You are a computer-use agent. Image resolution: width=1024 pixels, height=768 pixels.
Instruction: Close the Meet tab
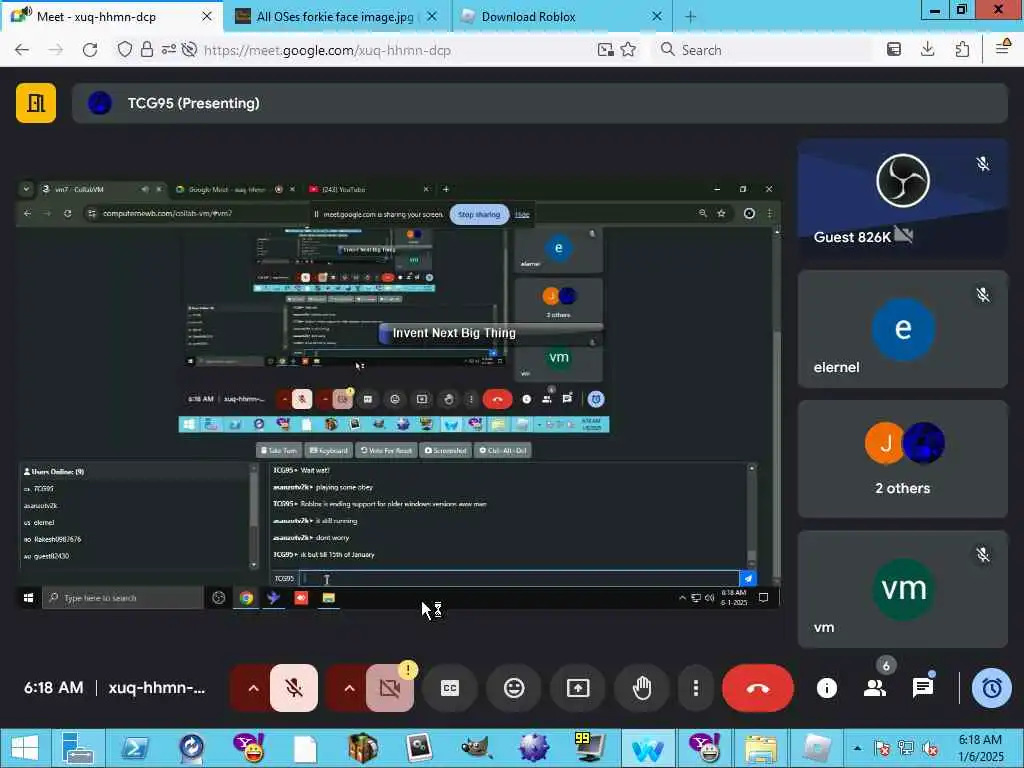pos(207,16)
